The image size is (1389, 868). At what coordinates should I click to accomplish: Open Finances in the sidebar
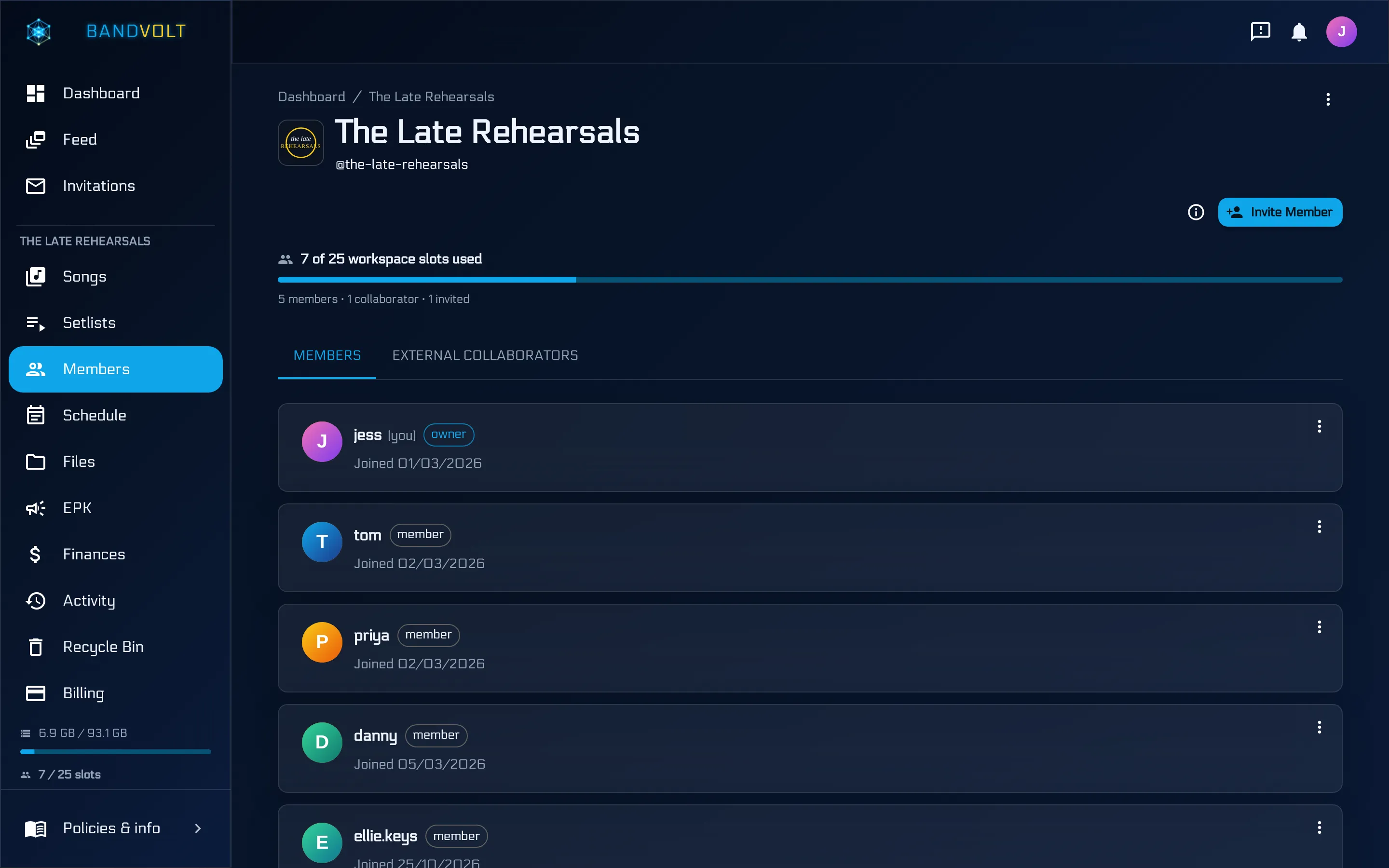tap(115, 555)
